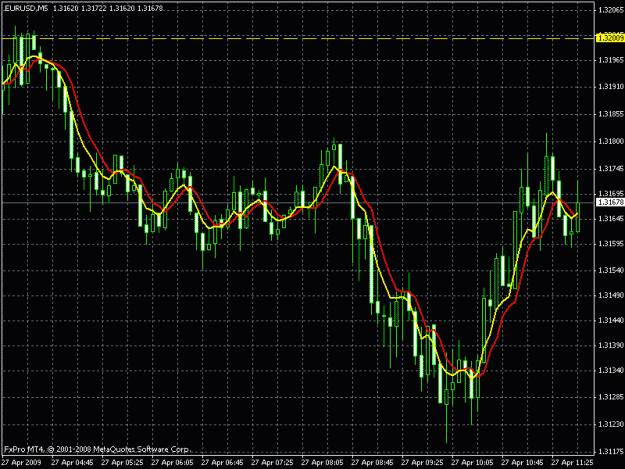
Task: Click the EURUSD,M5 chart title text
Action: click(x=26, y=8)
